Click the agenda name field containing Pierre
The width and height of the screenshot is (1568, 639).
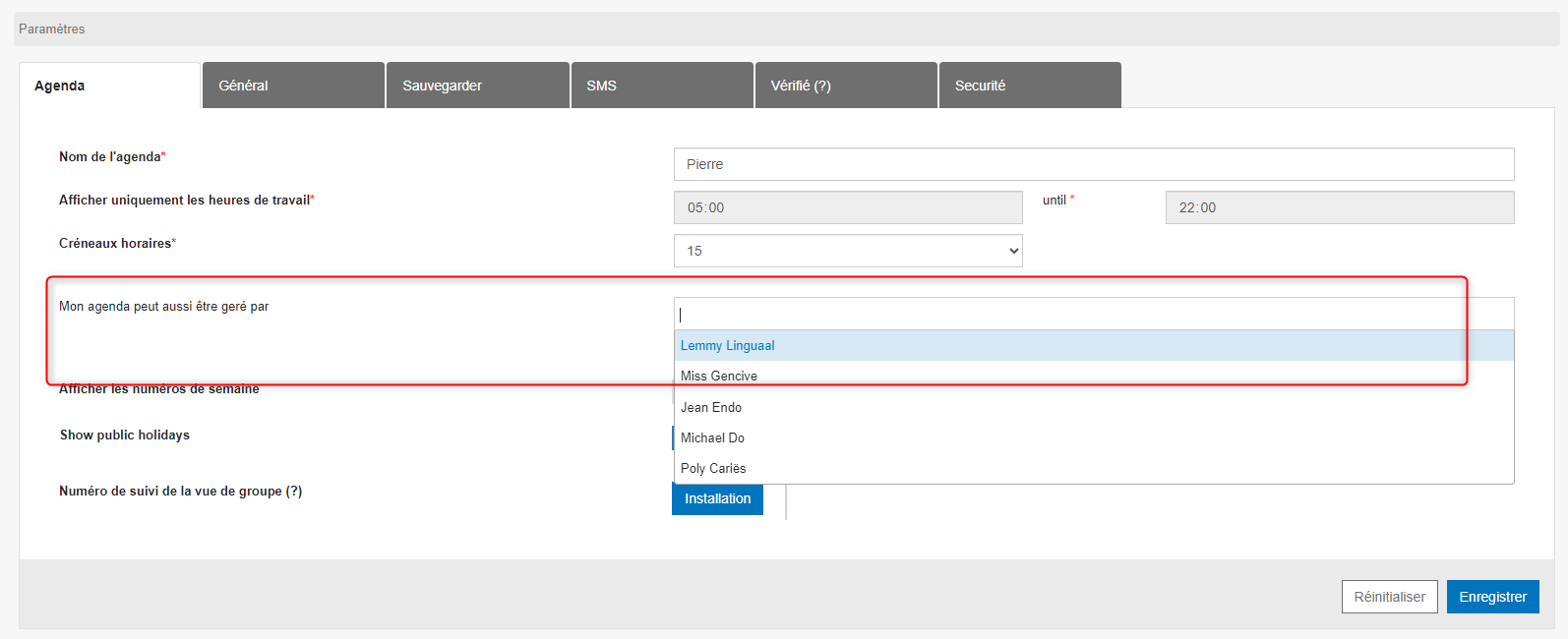(x=1093, y=164)
